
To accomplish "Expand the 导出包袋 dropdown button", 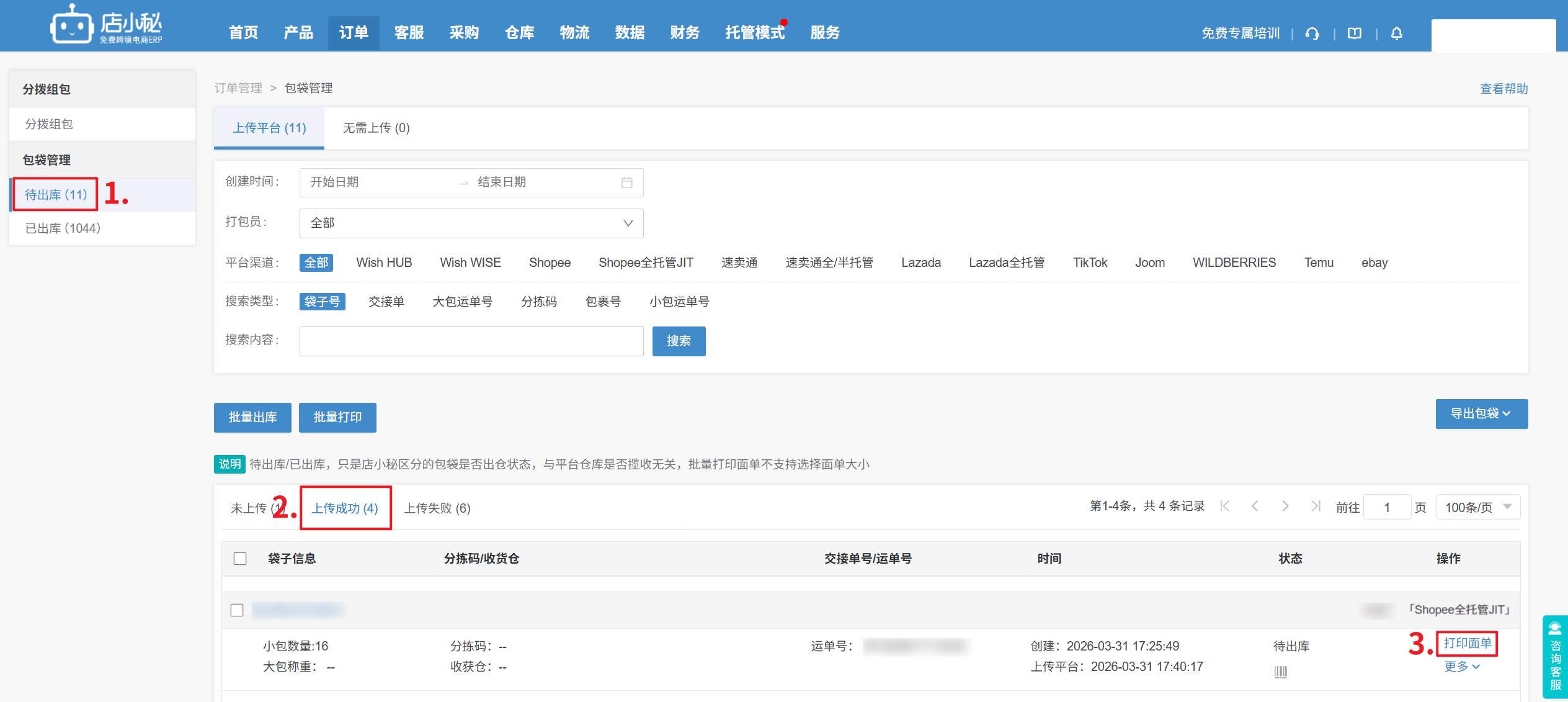I will [x=1481, y=414].
